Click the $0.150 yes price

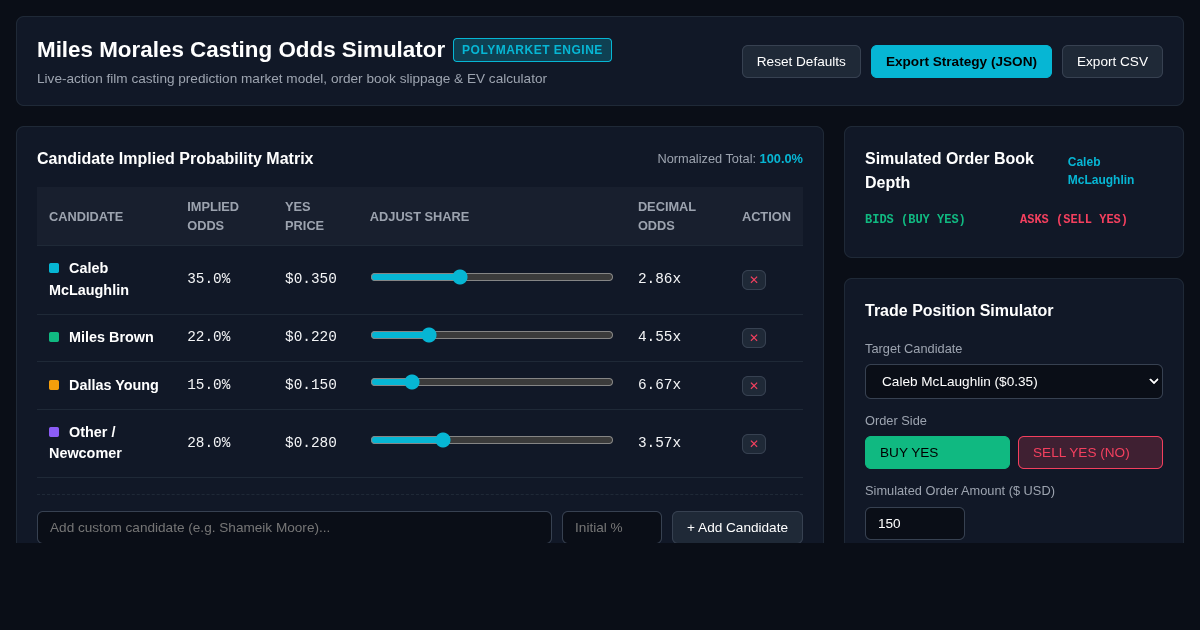coord(311,385)
